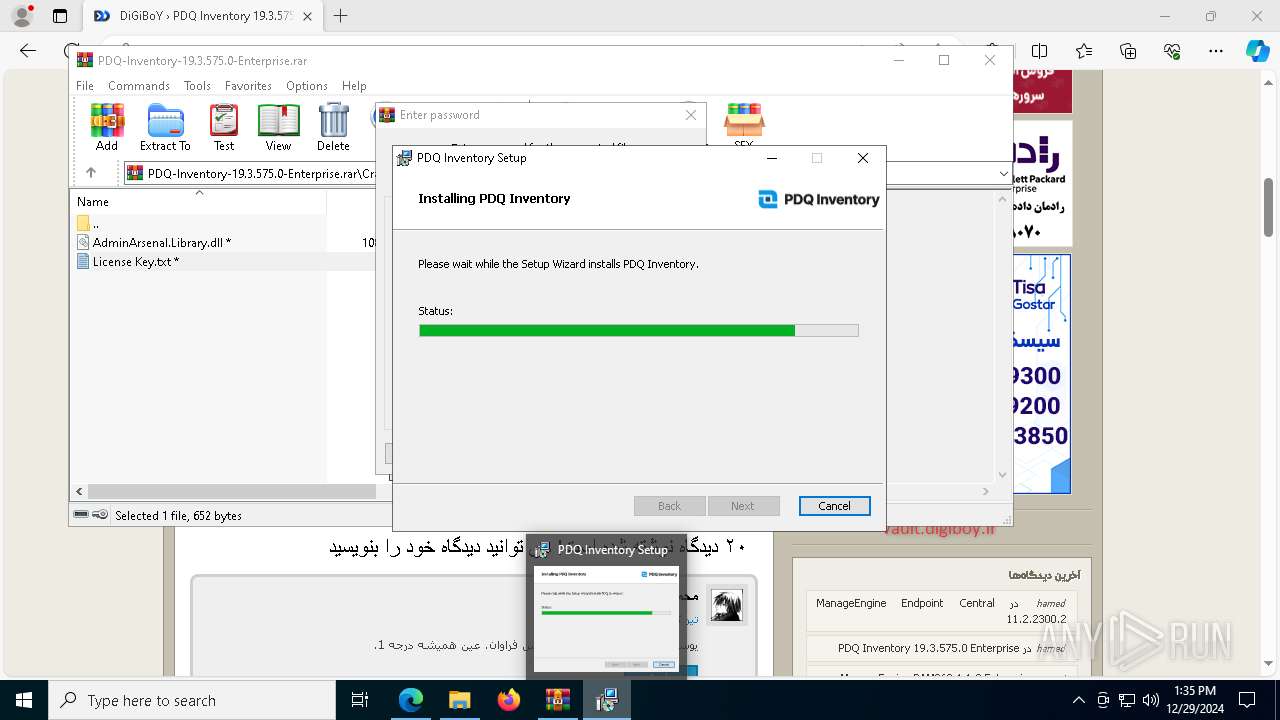
Task: Click the Tisa Gostar advertisement banner
Action: [x=1042, y=373]
